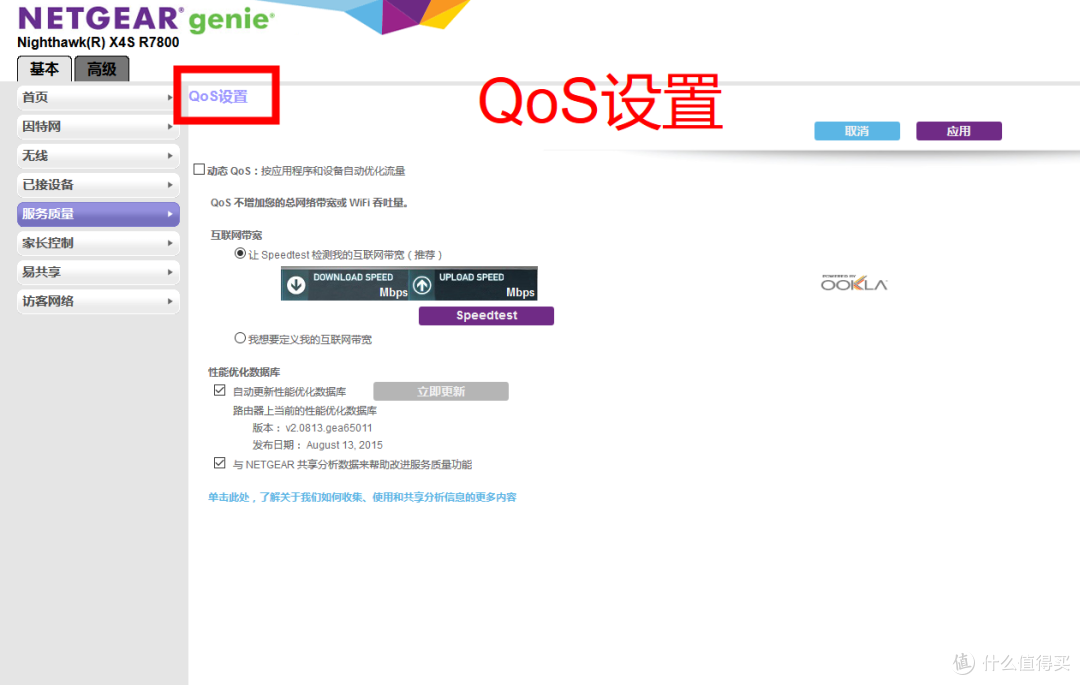Viewport: 1080px width, 685px height.
Task: Open 访客网络 in the sidebar
Action: click(98, 301)
